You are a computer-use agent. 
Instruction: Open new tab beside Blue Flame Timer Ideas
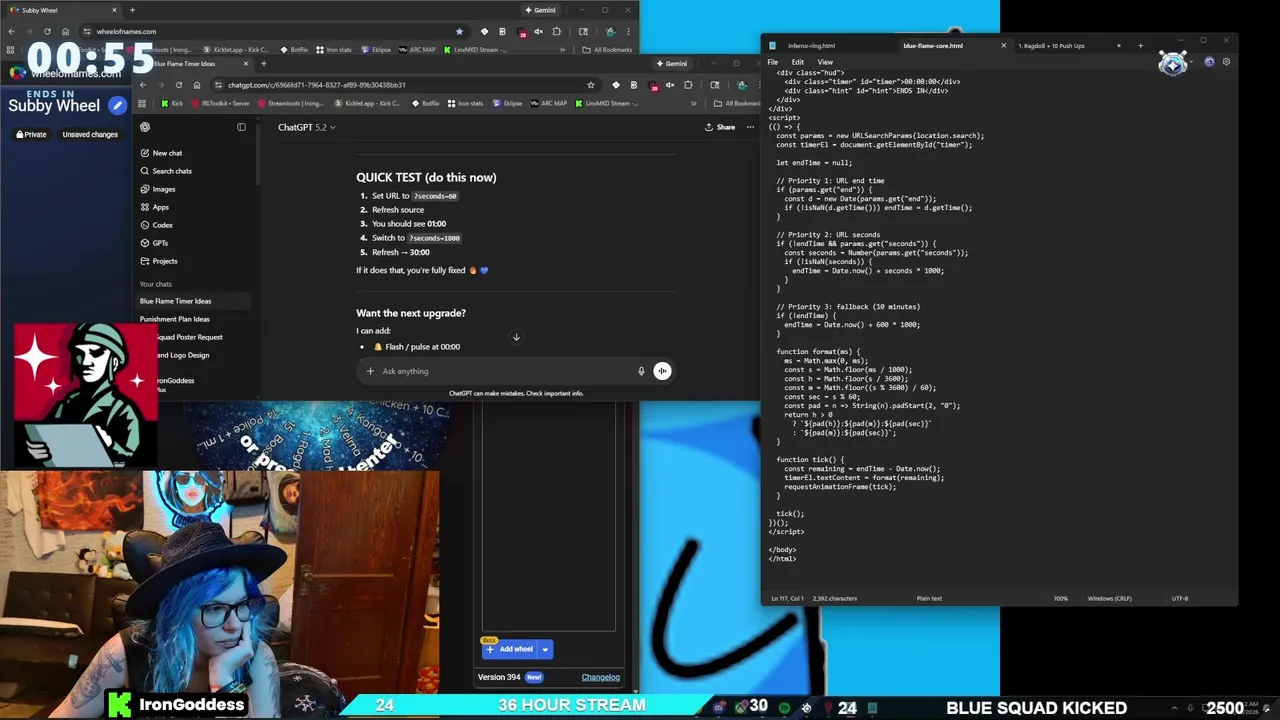coord(264,63)
